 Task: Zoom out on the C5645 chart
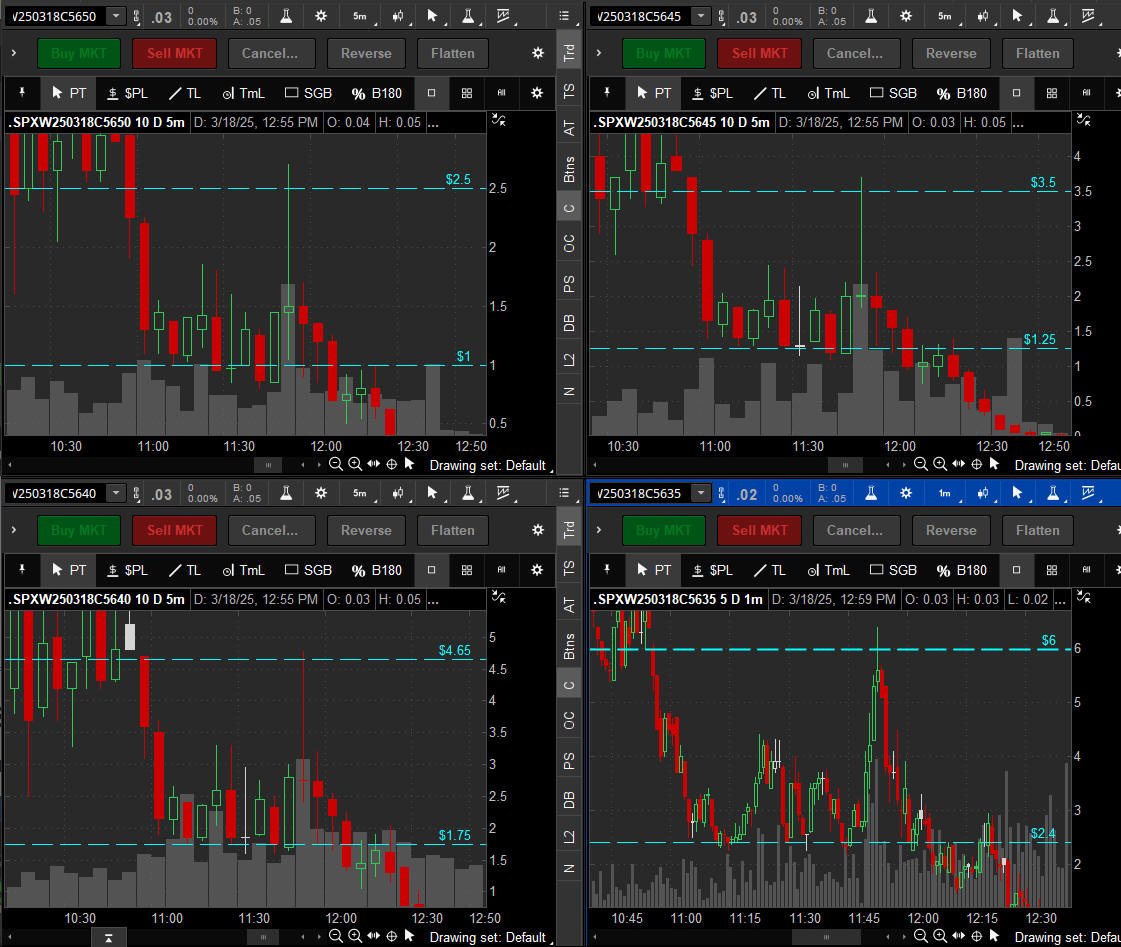tap(921, 464)
